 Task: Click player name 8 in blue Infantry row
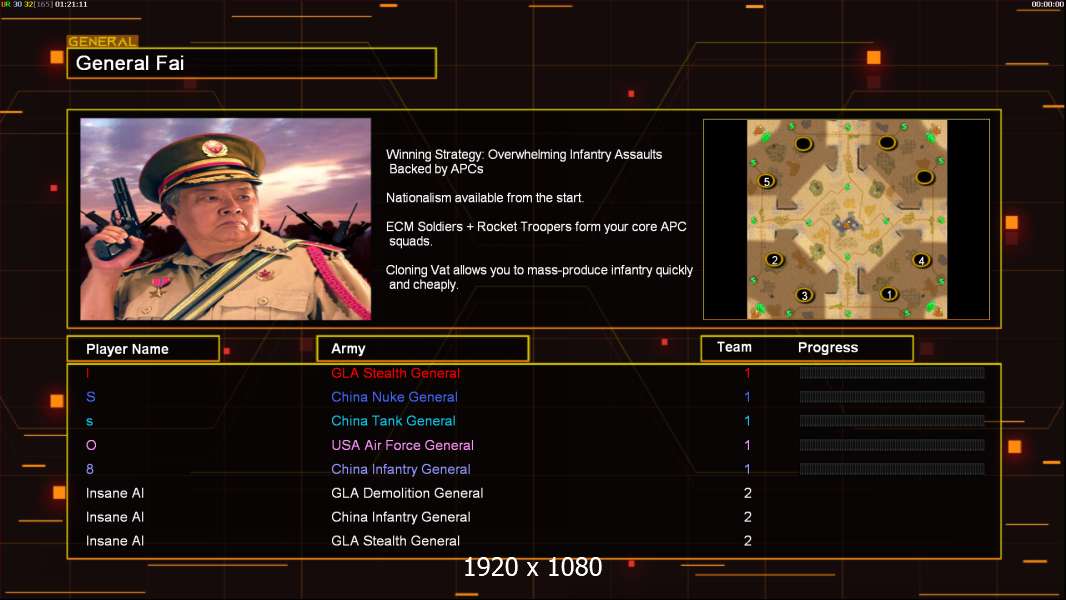[x=90, y=469]
